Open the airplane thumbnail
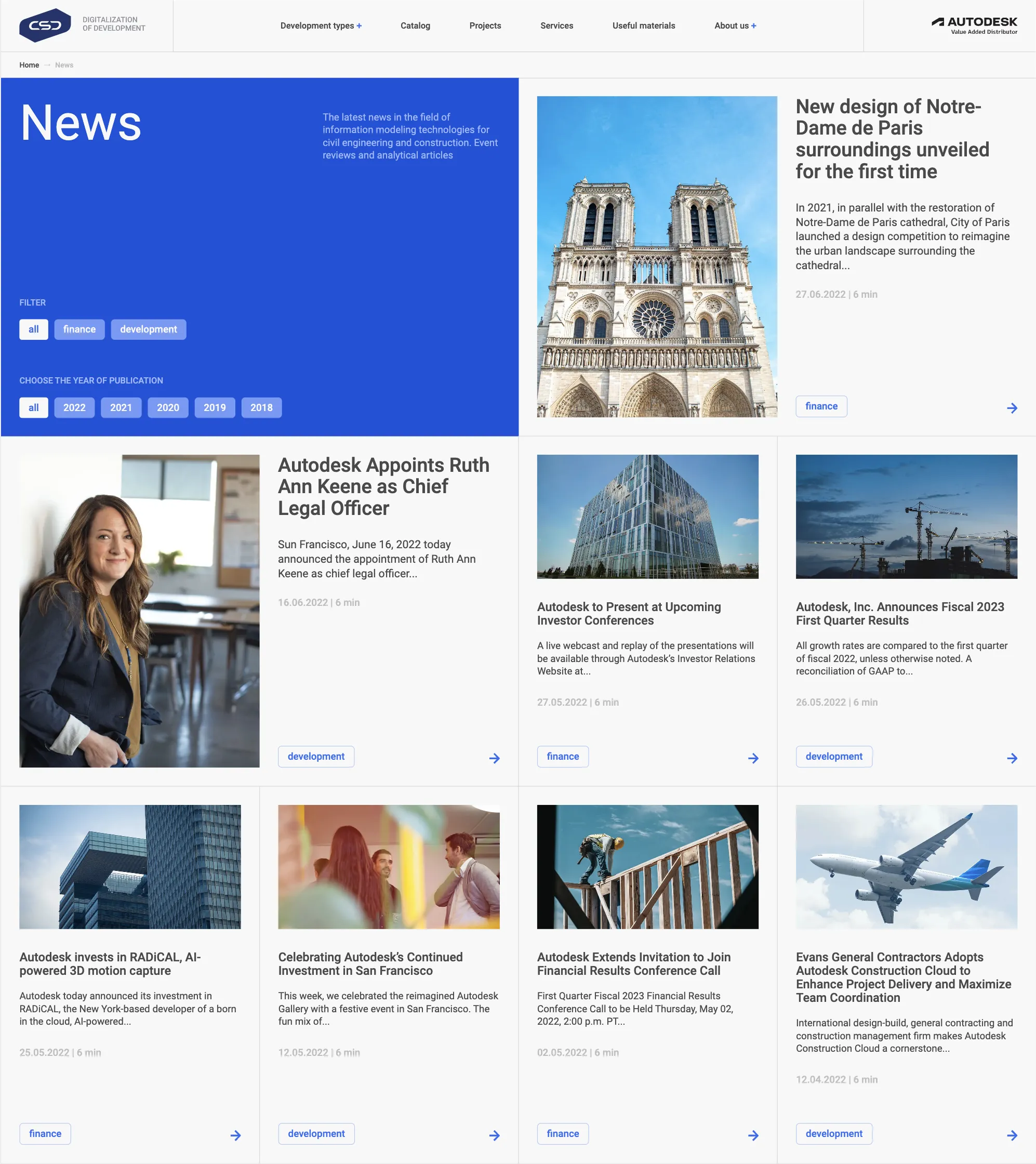 click(906, 867)
